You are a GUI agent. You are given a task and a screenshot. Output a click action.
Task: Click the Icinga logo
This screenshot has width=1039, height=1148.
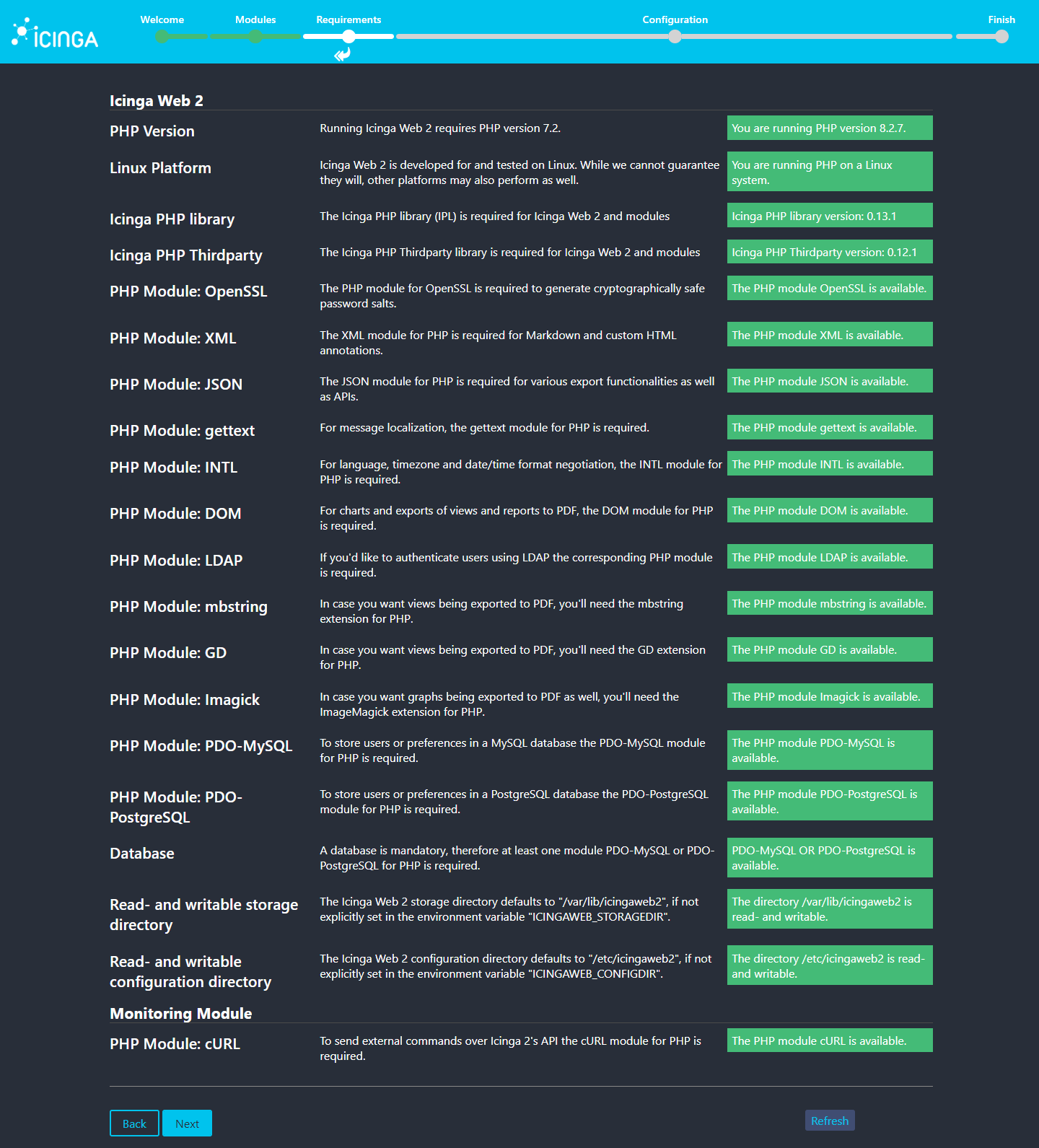coord(55,33)
